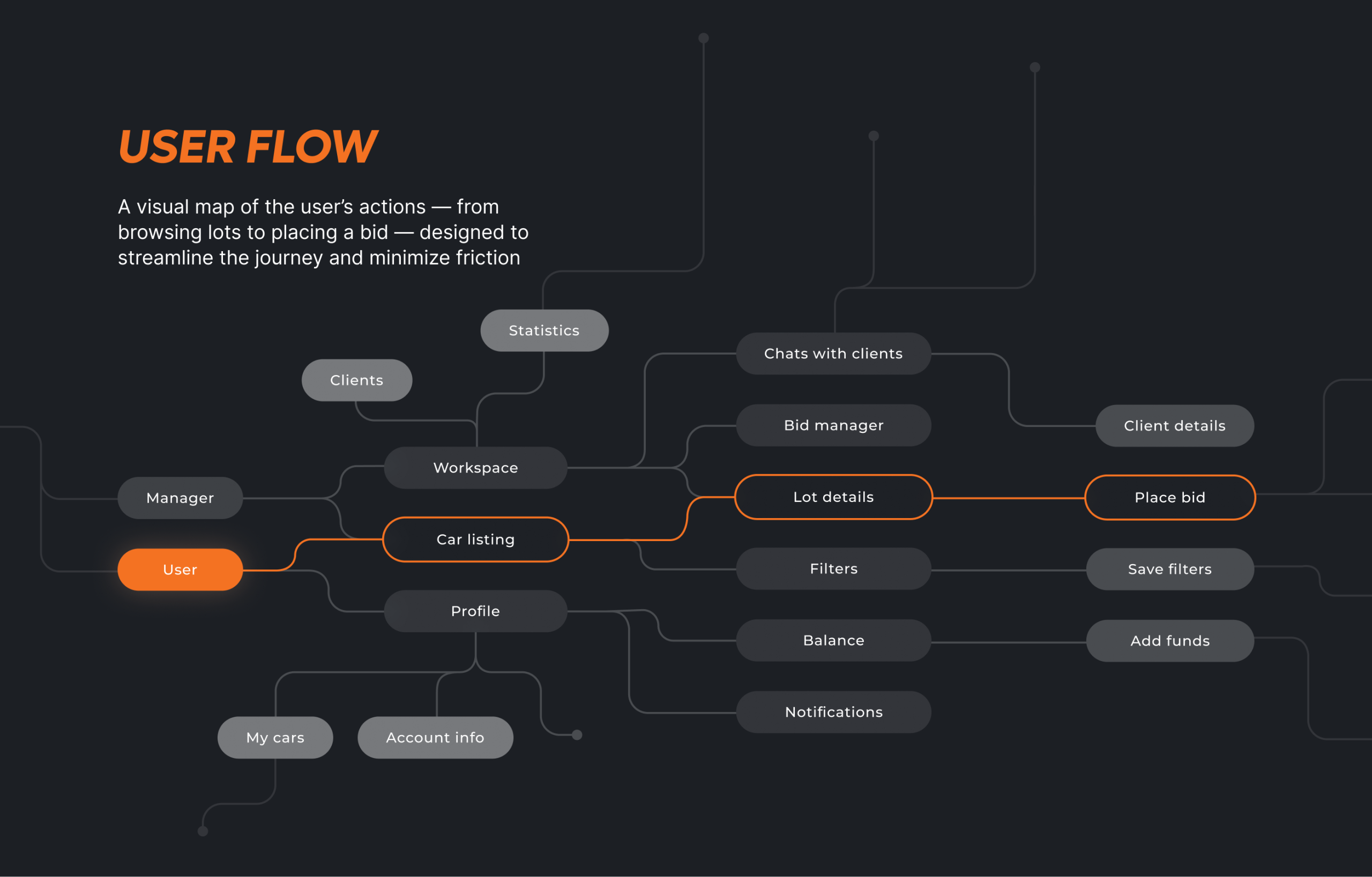The width and height of the screenshot is (1372, 877).
Task: Select the Profile node
Action: pyautogui.click(x=476, y=611)
